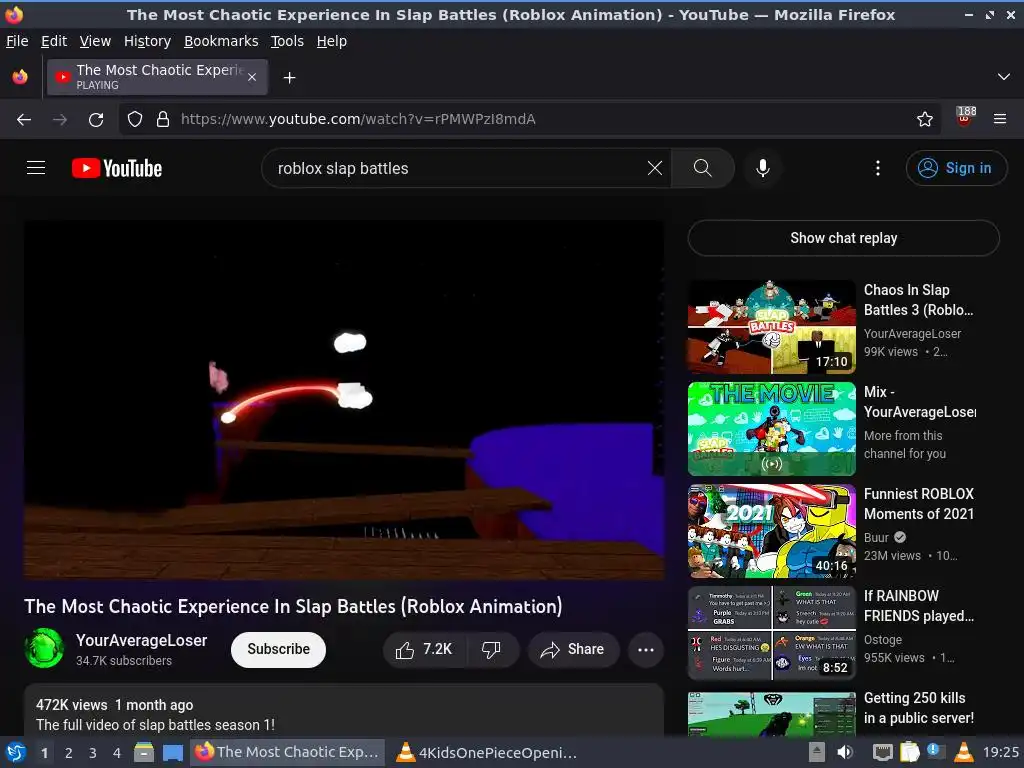Open more actions ellipsis under video
Screen dimensions: 1024x768
[646, 649]
